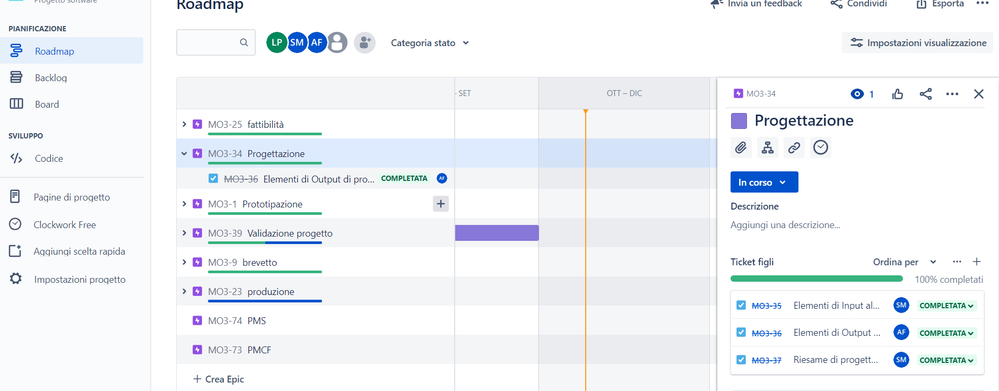Click the OTT – DIC timeline header
This screenshot has height=391, width=999.
[624, 94]
